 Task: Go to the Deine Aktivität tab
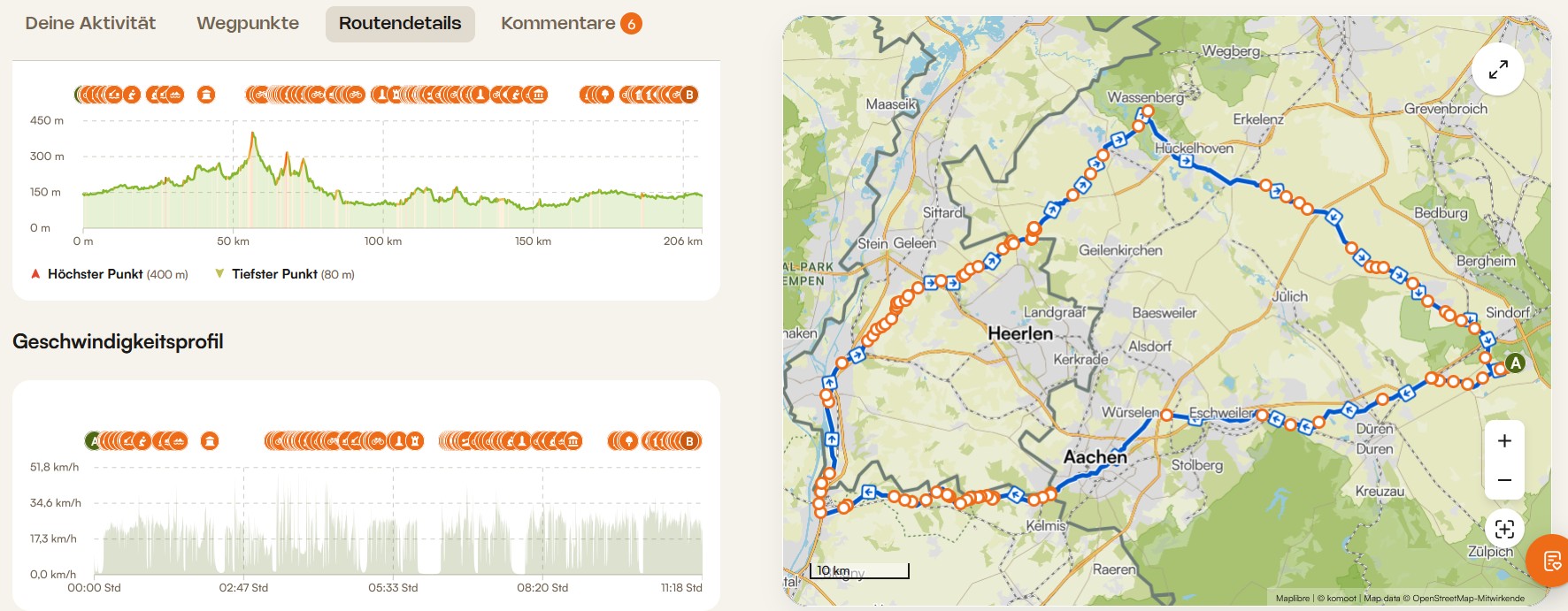click(90, 24)
